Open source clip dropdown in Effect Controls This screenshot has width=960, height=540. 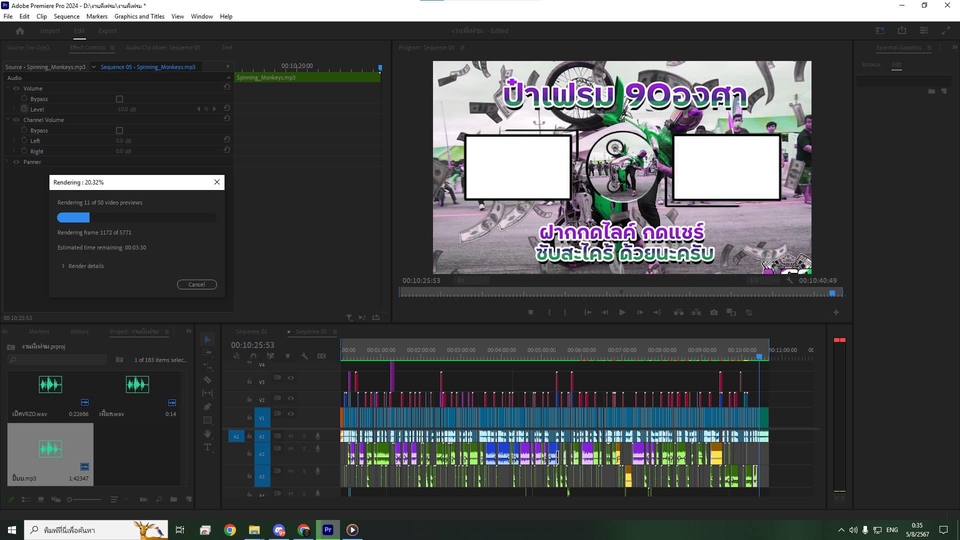pyautogui.click(x=94, y=67)
